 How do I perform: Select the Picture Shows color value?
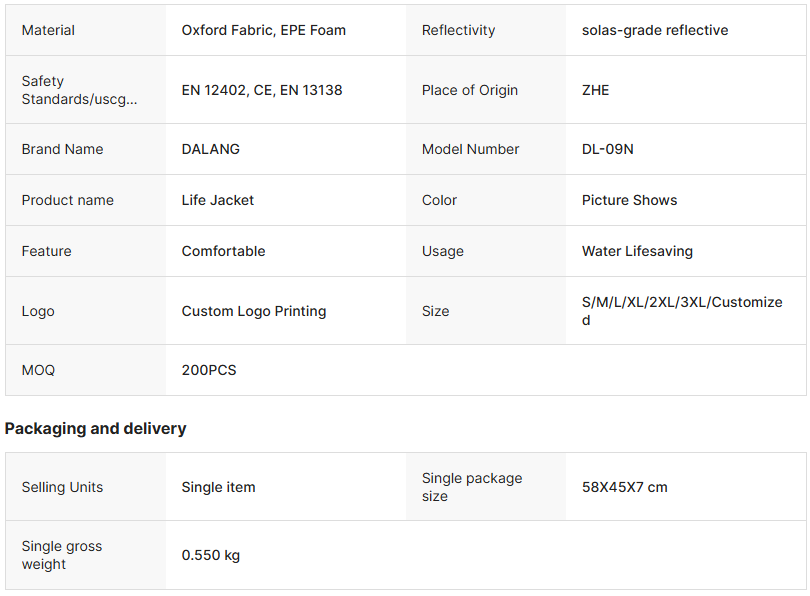629,200
